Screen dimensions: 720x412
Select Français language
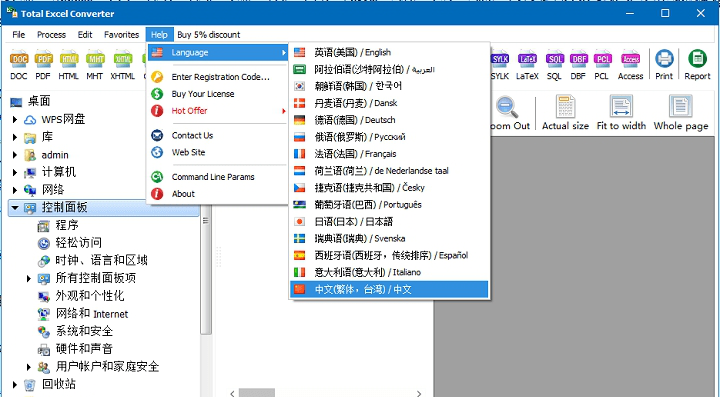tap(389, 154)
